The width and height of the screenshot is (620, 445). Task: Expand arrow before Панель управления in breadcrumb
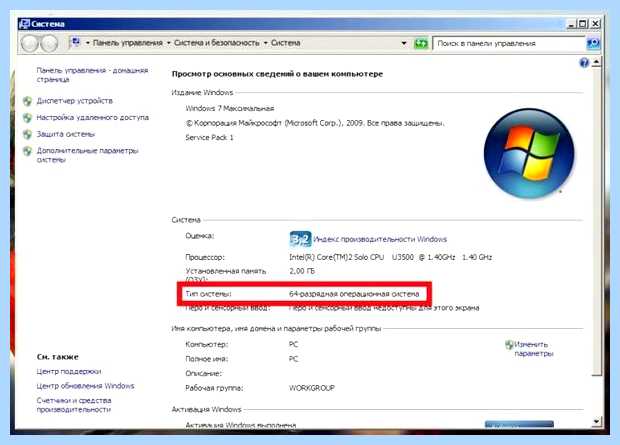(x=88, y=43)
